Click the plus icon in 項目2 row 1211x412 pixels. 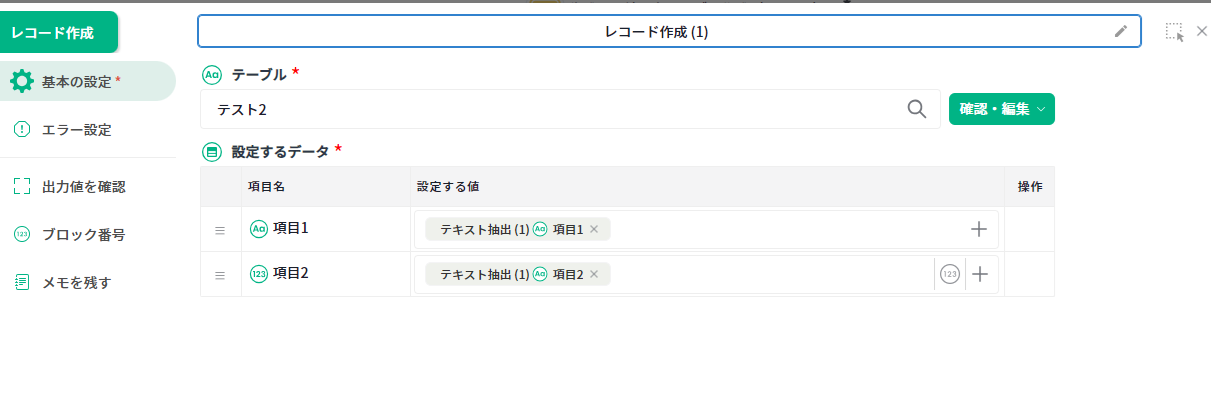tap(980, 274)
